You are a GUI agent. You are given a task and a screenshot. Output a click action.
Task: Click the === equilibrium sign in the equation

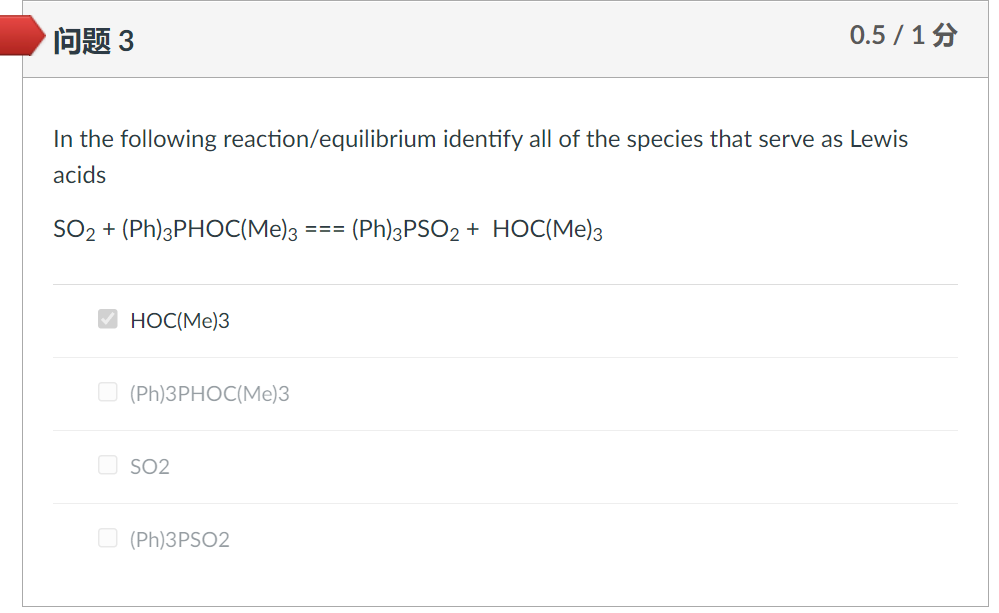(324, 230)
